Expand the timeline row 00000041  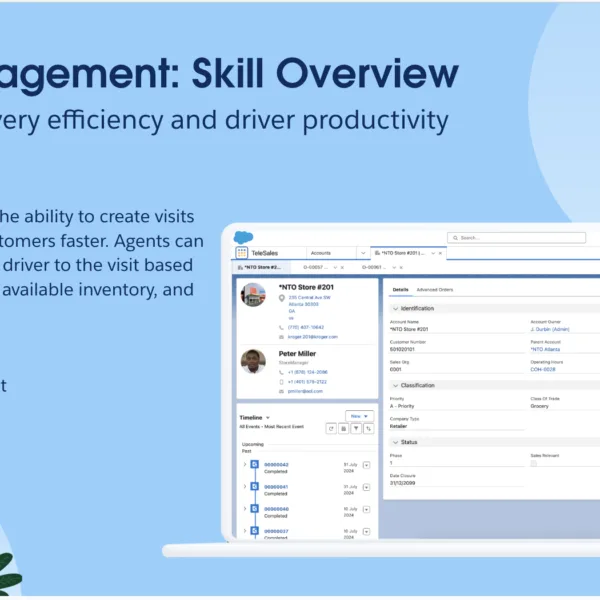(245, 486)
